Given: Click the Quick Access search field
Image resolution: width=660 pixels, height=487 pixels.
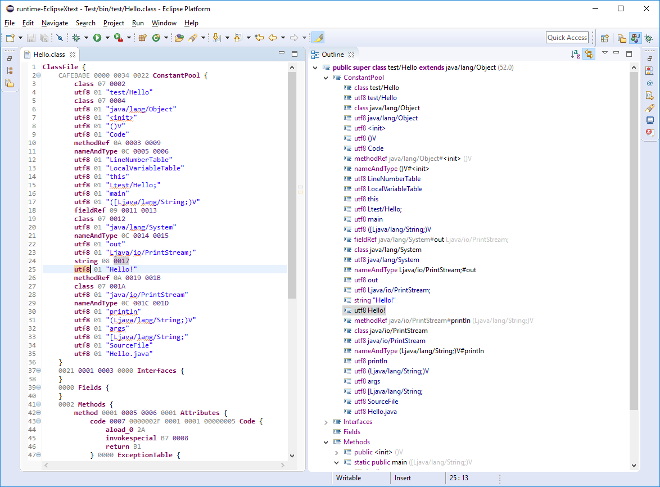Looking at the screenshot, I should coord(567,37).
